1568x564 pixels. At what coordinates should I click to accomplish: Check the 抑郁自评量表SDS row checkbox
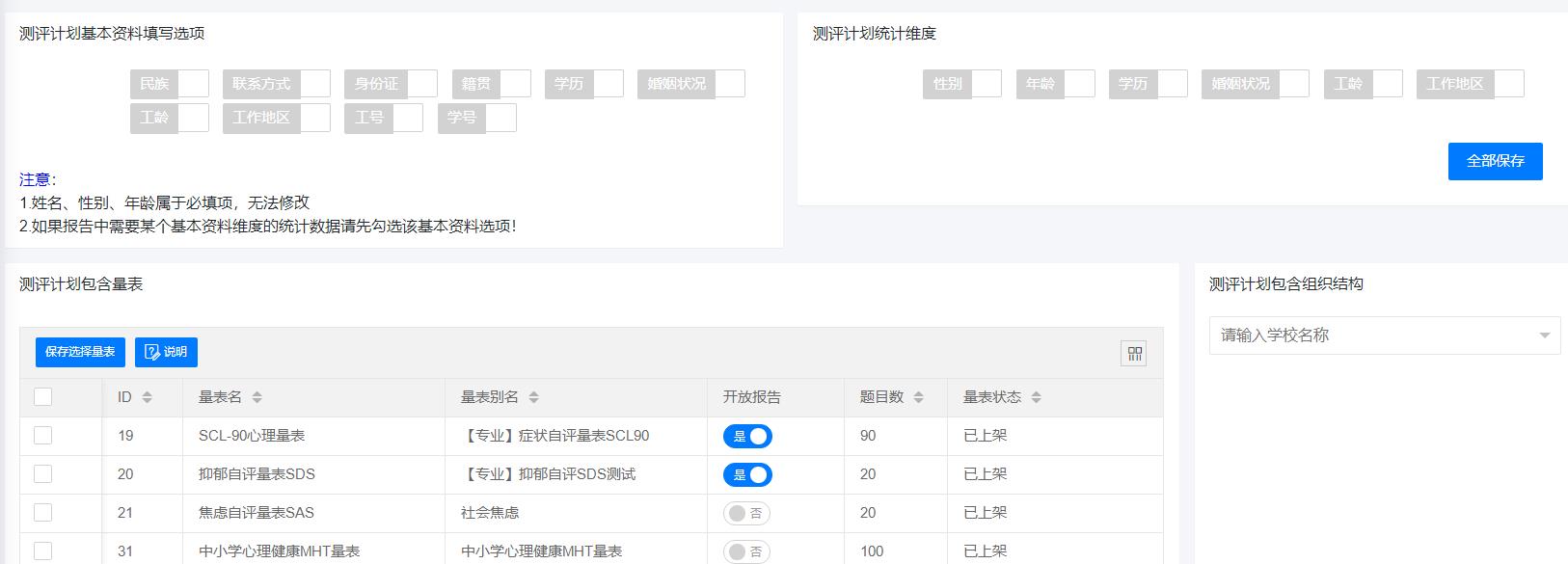42,474
